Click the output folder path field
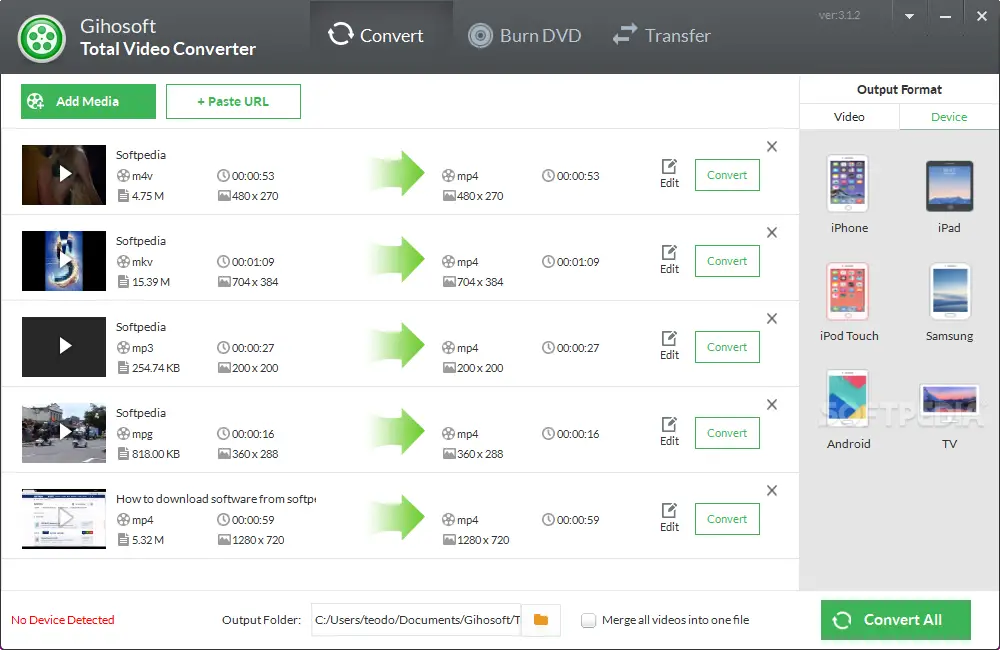The width and height of the screenshot is (1003, 650). (416, 620)
